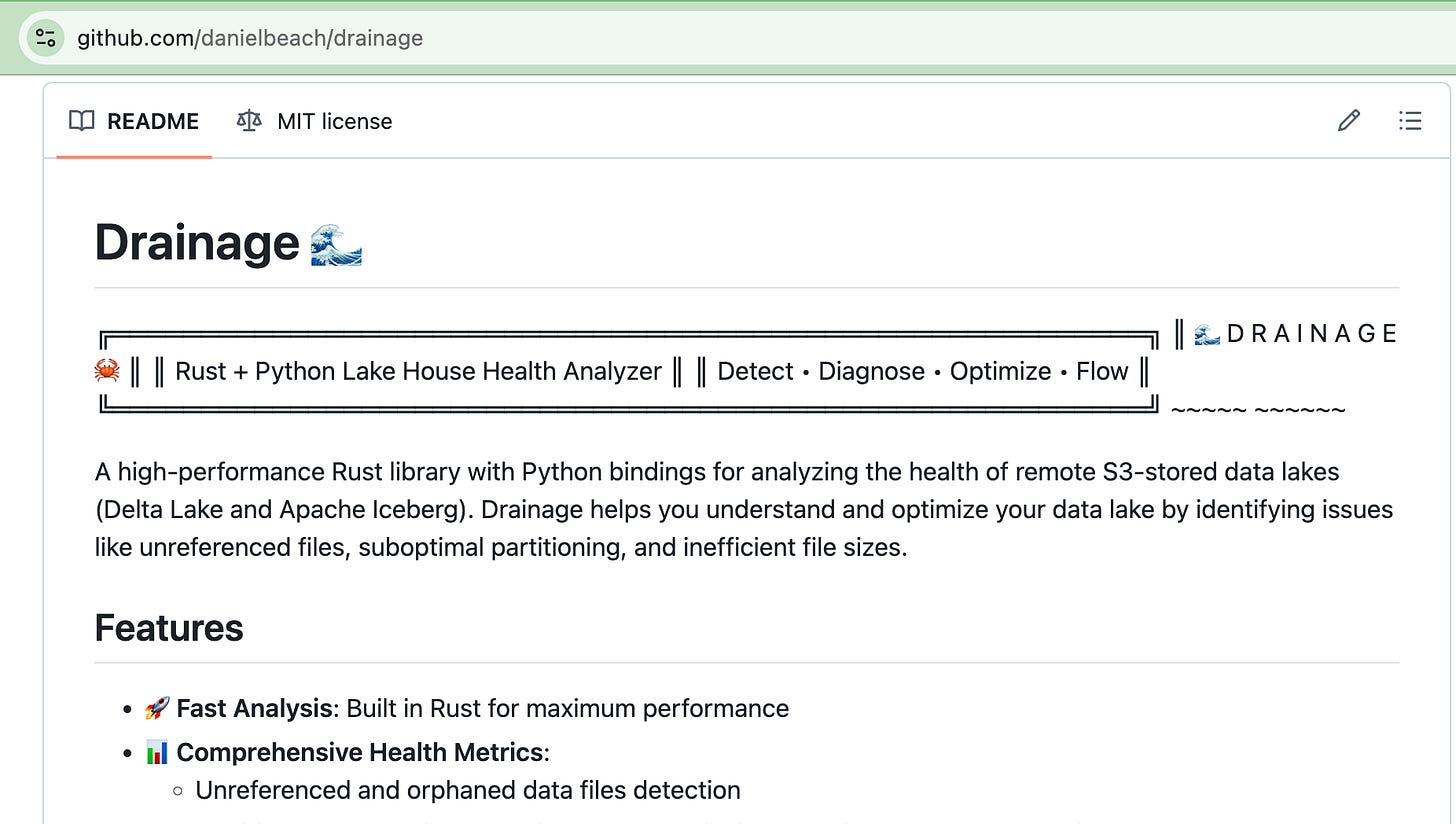The height and width of the screenshot is (824, 1456).
Task: Open the README outline list icon
Action: pyautogui.click(x=1410, y=121)
